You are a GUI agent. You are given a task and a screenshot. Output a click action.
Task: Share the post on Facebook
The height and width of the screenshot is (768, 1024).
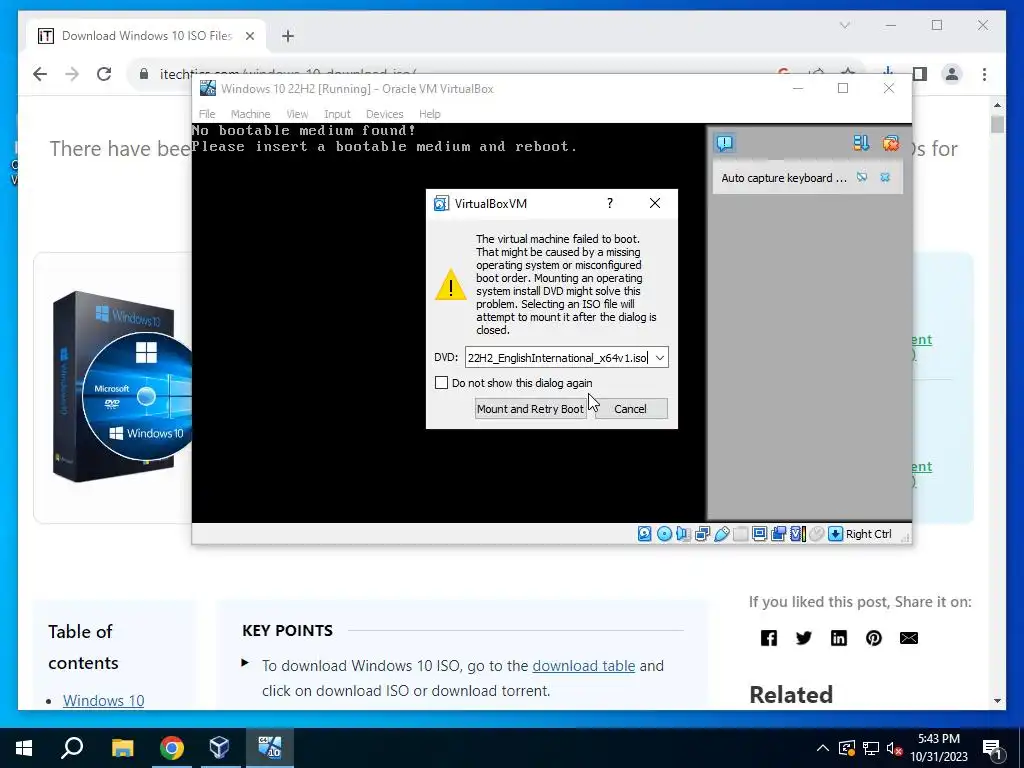pyautogui.click(x=769, y=638)
